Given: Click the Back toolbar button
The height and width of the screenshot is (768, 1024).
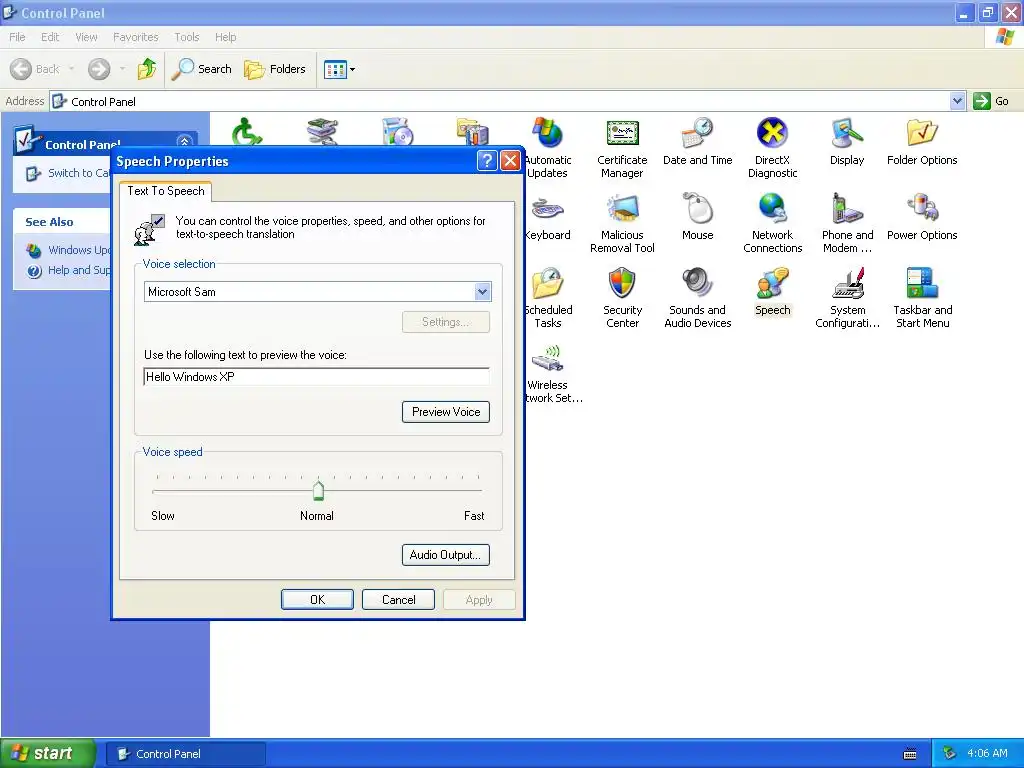Looking at the screenshot, I should pyautogui.click(x=35, y=69).
